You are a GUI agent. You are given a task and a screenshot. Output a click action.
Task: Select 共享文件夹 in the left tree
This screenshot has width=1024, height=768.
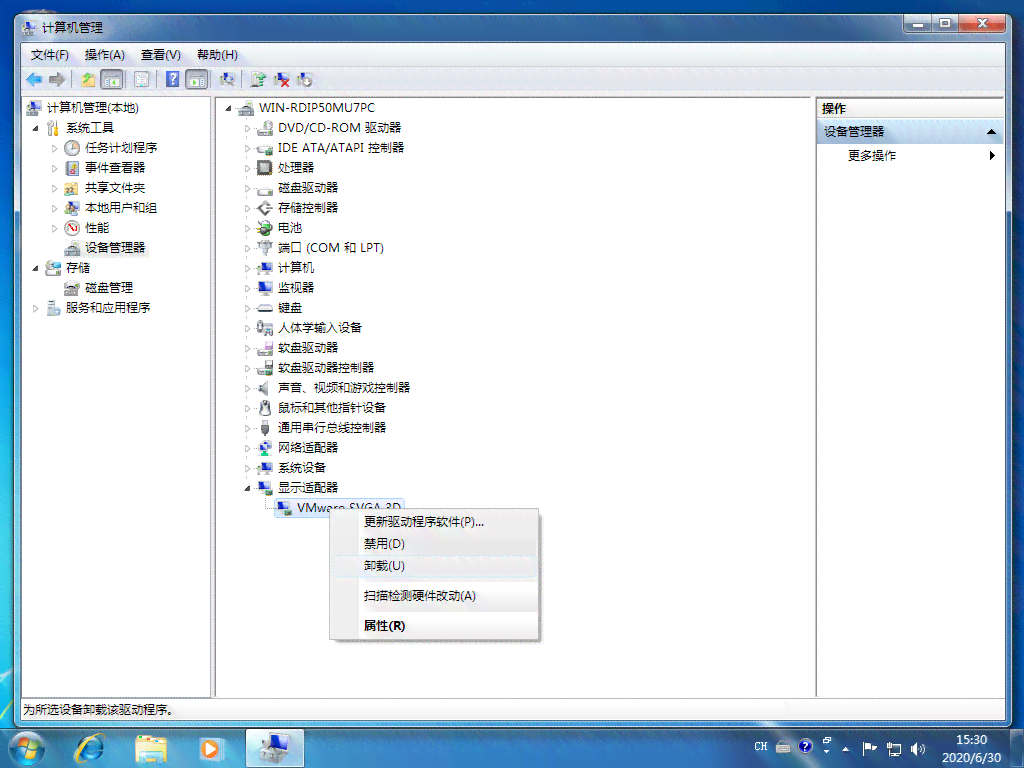pyautogui.click(x=115, y=188)
